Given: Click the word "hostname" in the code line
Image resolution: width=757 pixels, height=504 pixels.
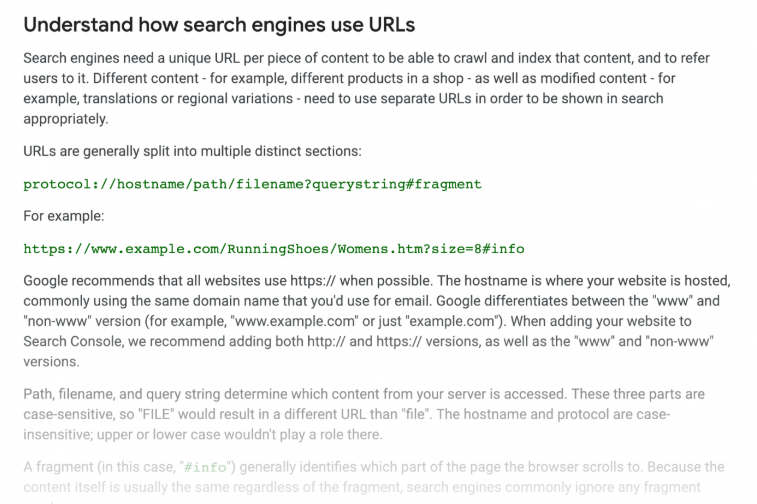Looking at the screenshot, I should (x=151, y=184).
